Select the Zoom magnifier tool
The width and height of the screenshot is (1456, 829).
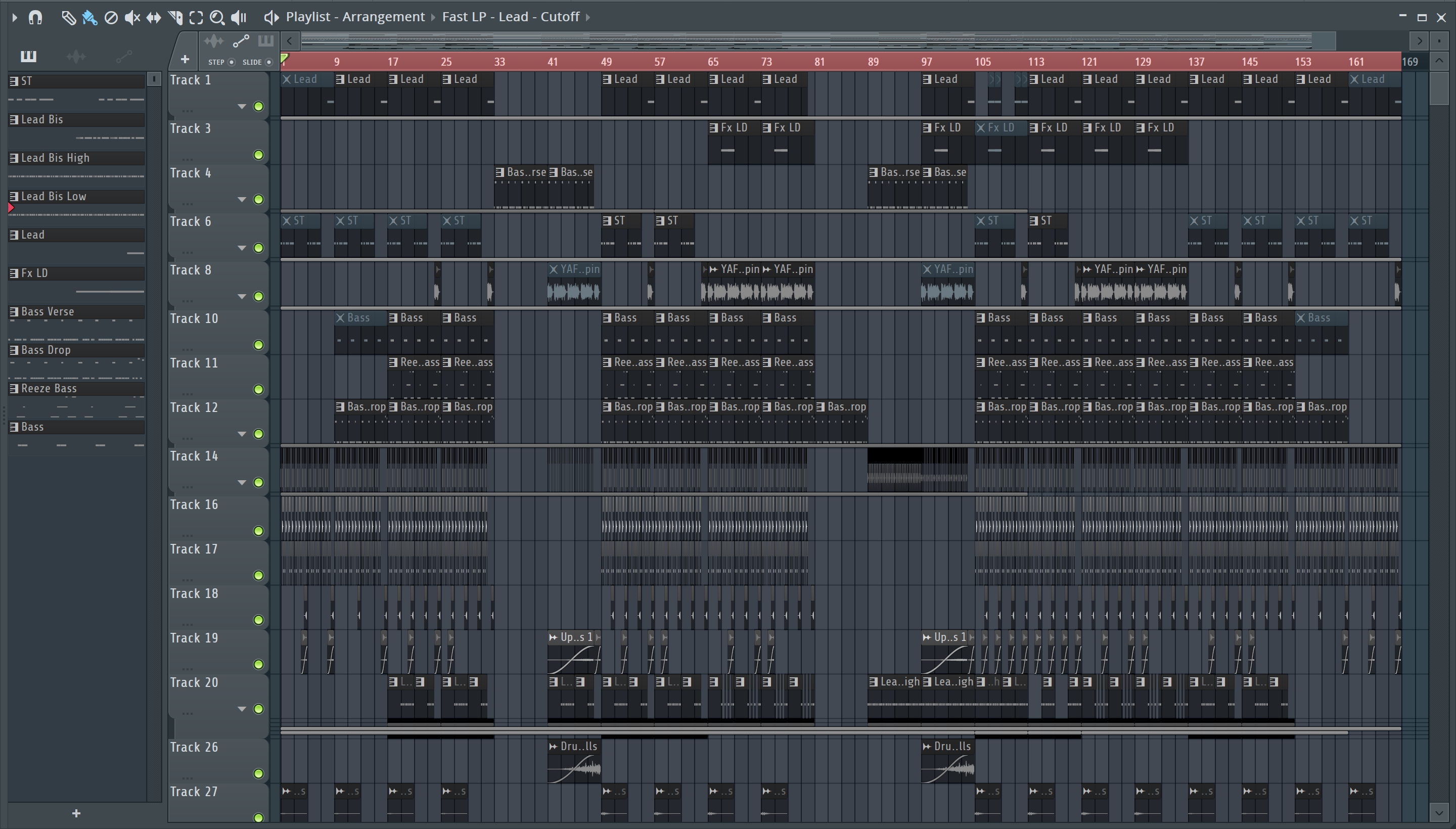pyautogui.click(x=217, y=18)
